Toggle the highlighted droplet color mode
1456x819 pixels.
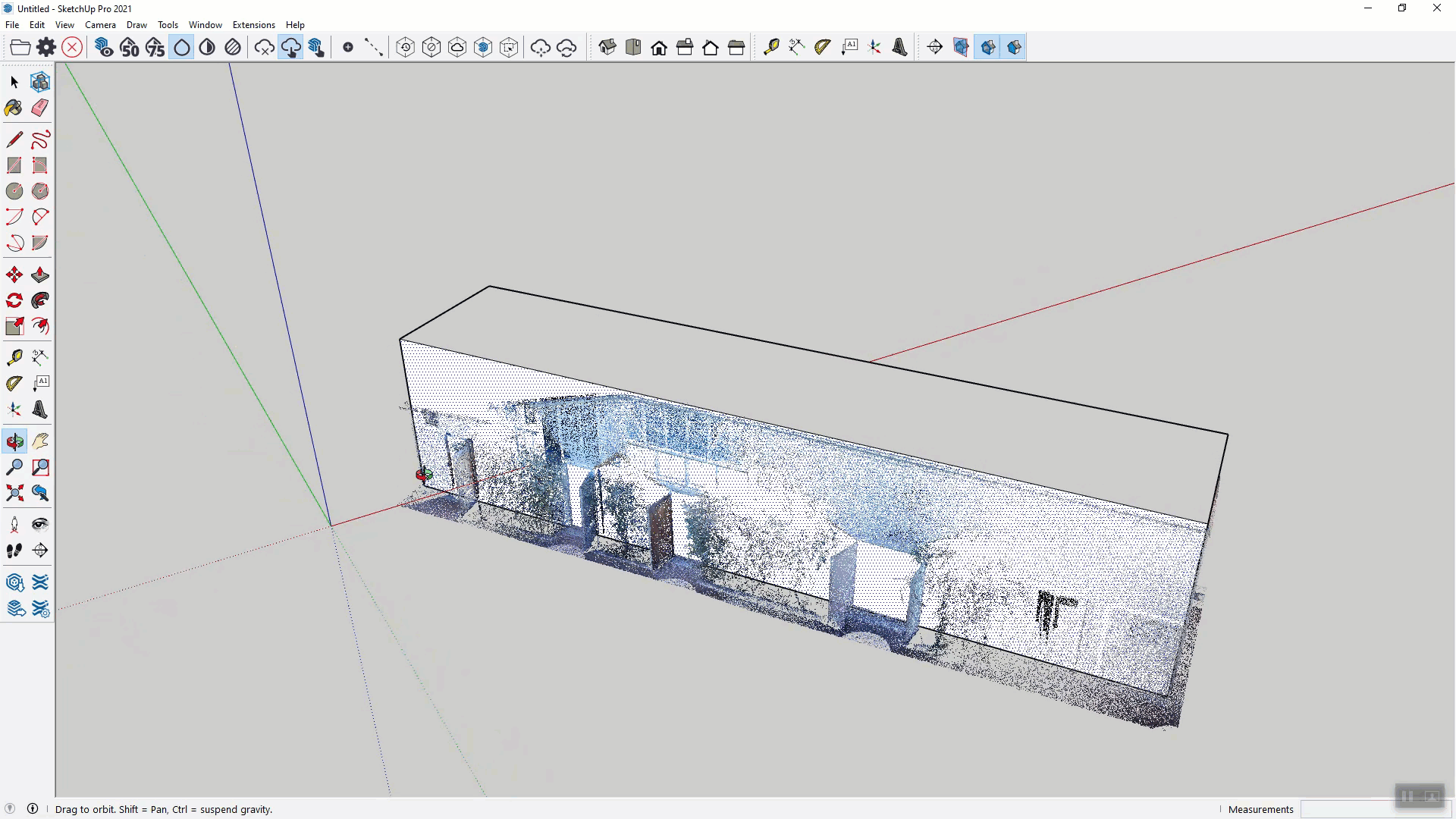point(182,47)
